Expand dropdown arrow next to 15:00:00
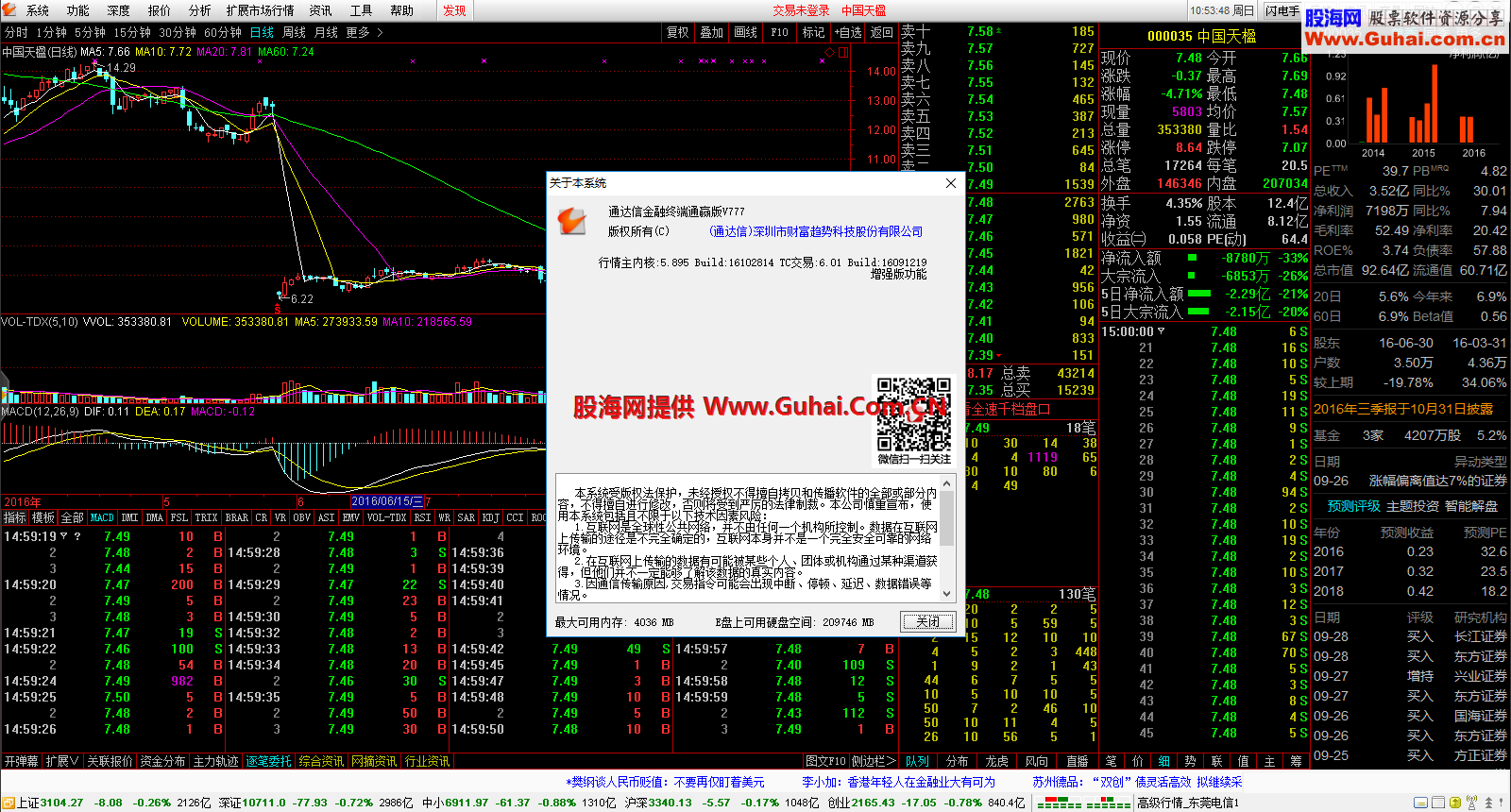Viewport: 1511px width, 812px height. (x=1161, y=331)
